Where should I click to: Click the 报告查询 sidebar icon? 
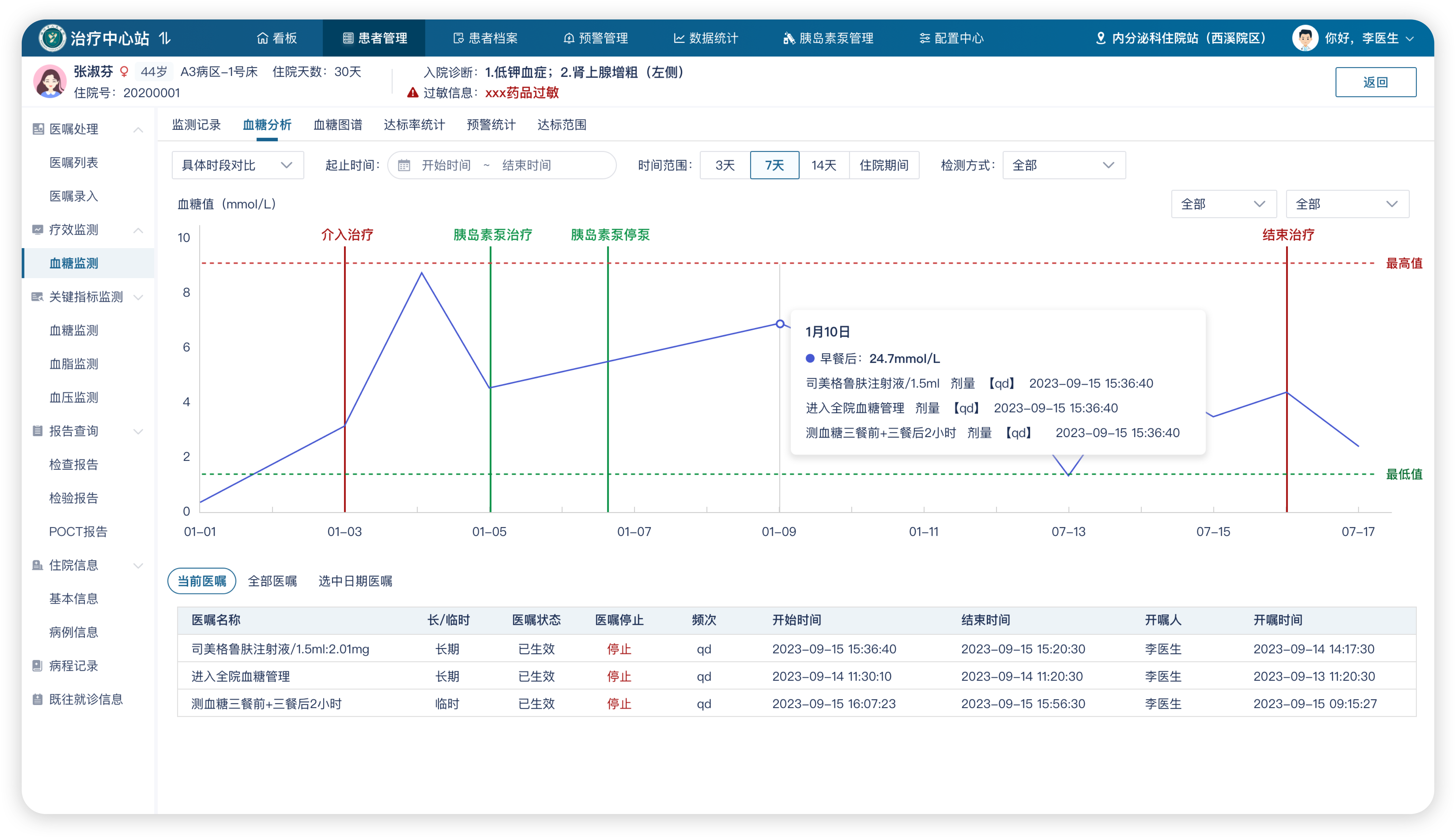click(38, 431)
